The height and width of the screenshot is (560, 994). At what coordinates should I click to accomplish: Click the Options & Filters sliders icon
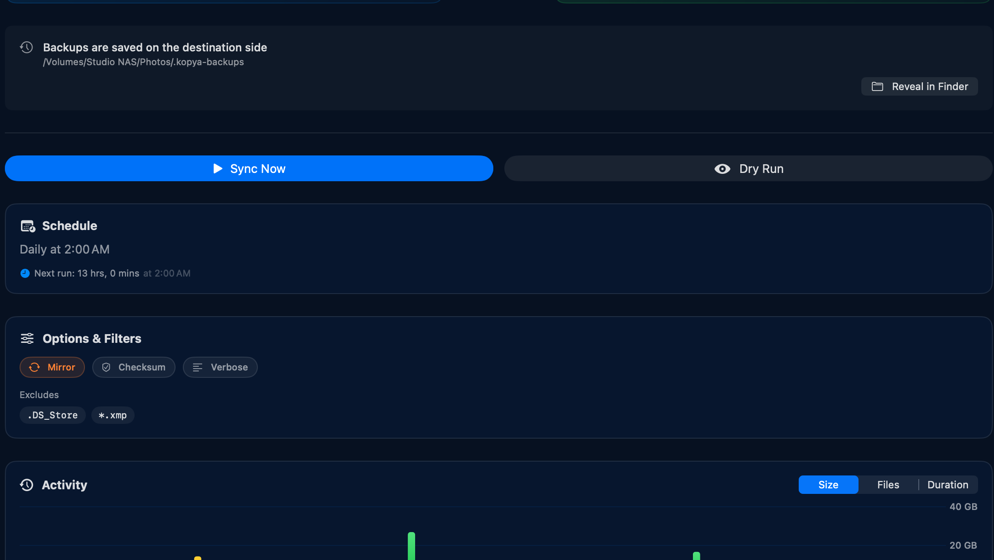click(27, 339)
